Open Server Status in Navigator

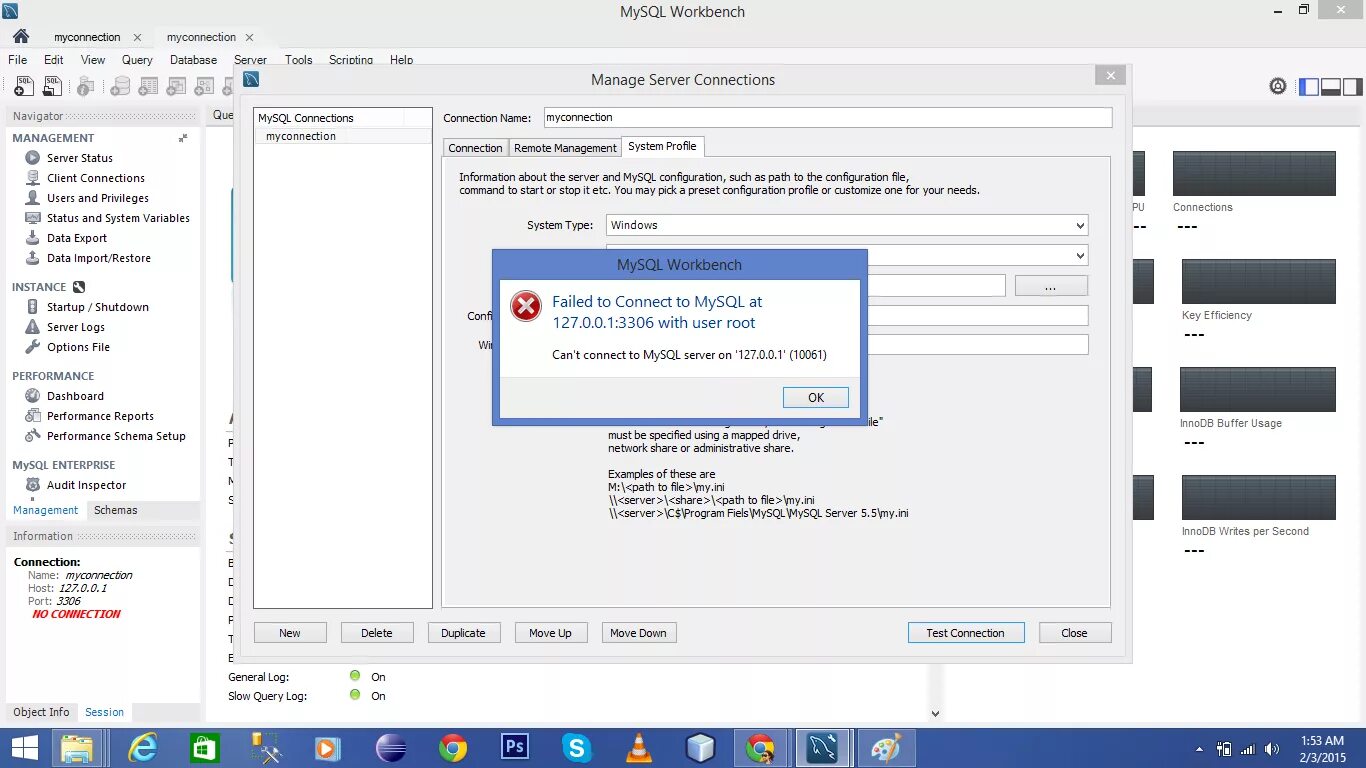click(x=79, y=158)
